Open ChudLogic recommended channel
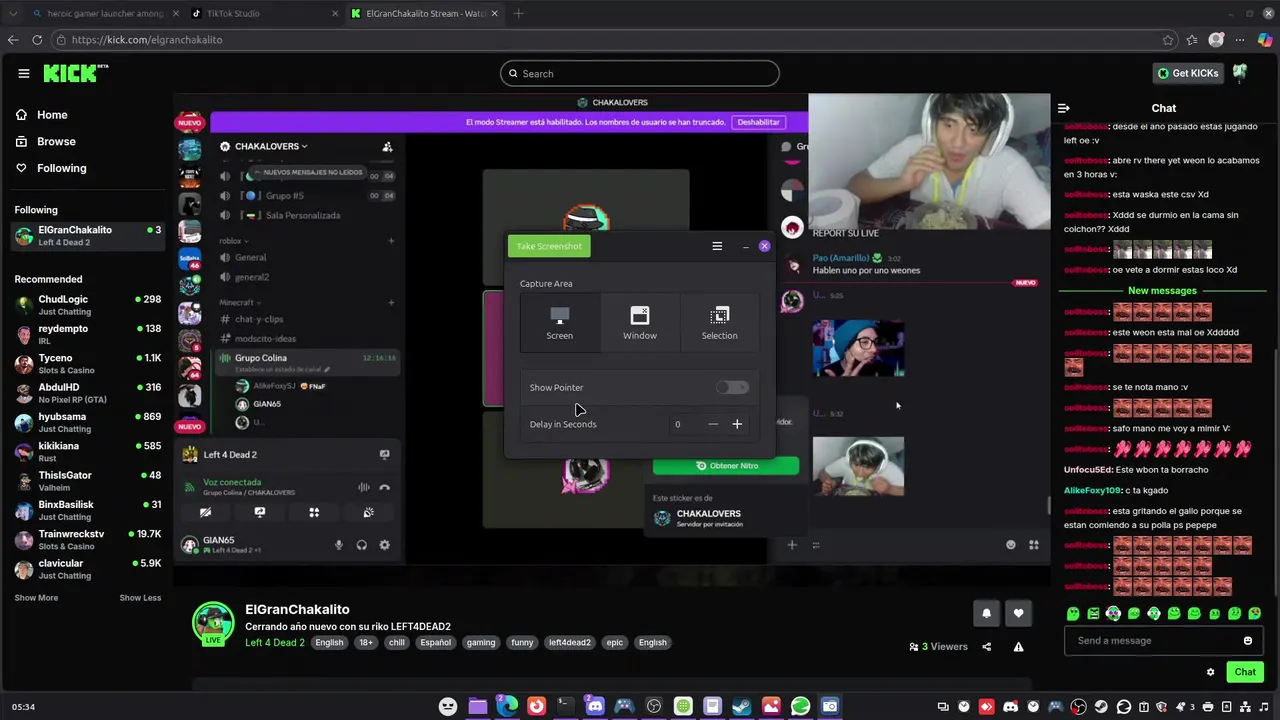 (x=88, y=305)
